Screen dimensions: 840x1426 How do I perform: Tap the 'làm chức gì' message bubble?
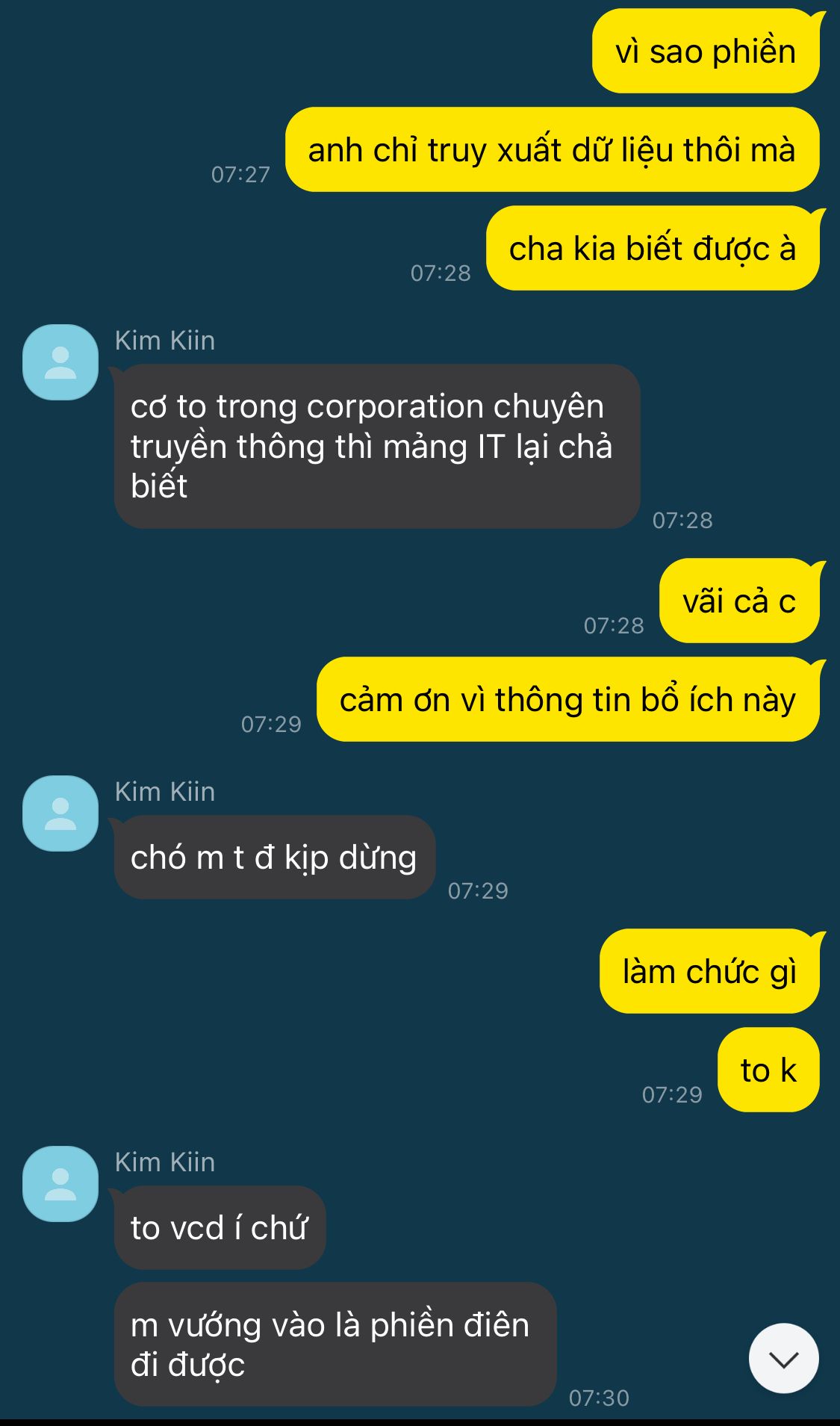click(709, 971)
